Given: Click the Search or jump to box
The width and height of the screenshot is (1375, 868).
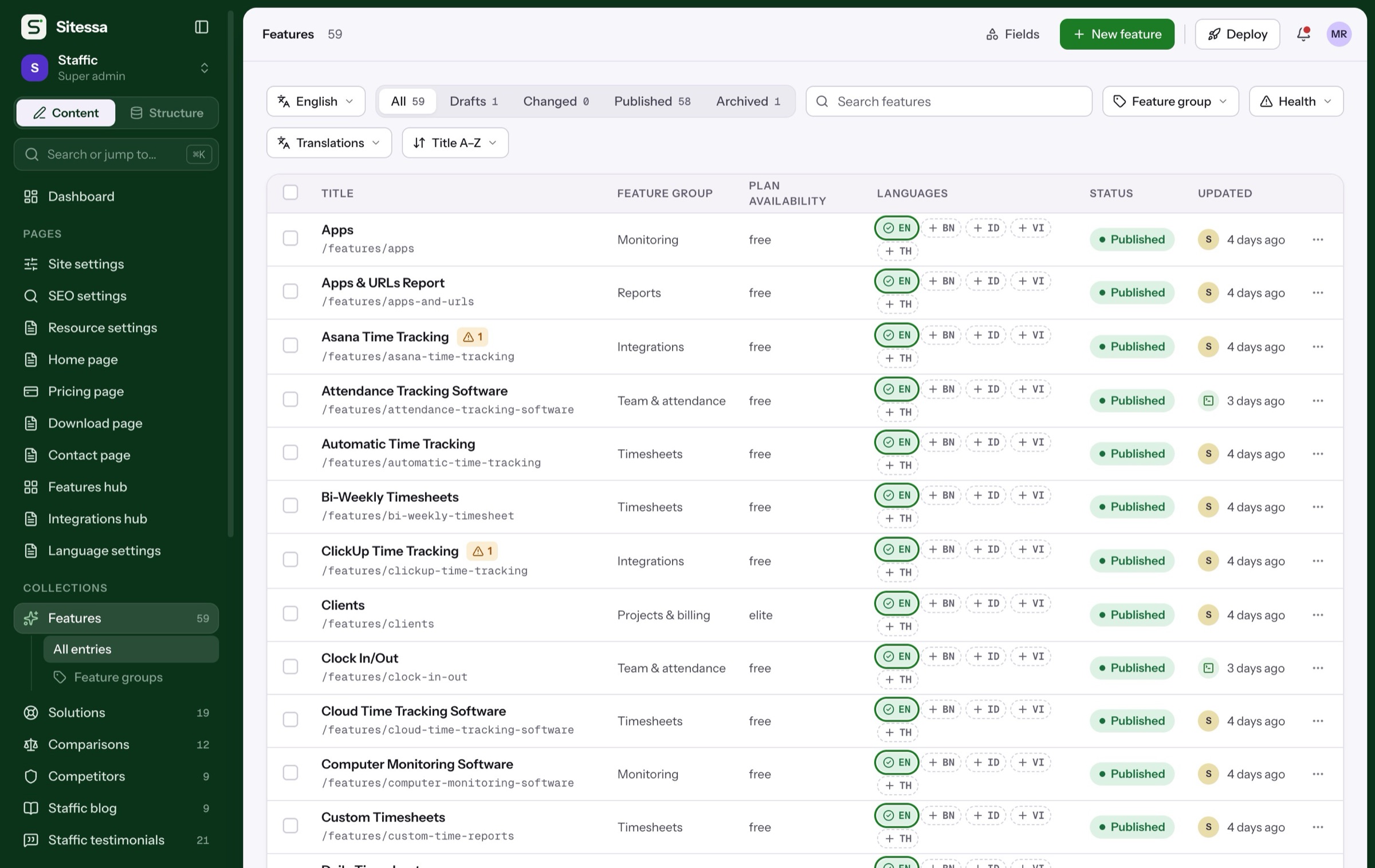Looking at the screenshot, I should click(x=116, y=154).
